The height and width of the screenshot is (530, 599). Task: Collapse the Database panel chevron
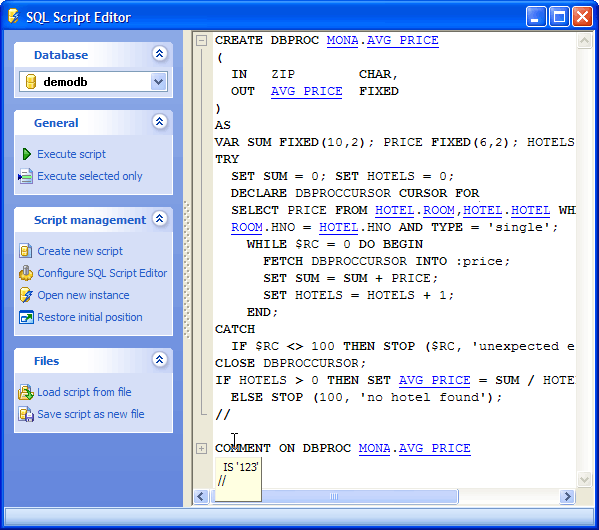click(x=160, y=53)
